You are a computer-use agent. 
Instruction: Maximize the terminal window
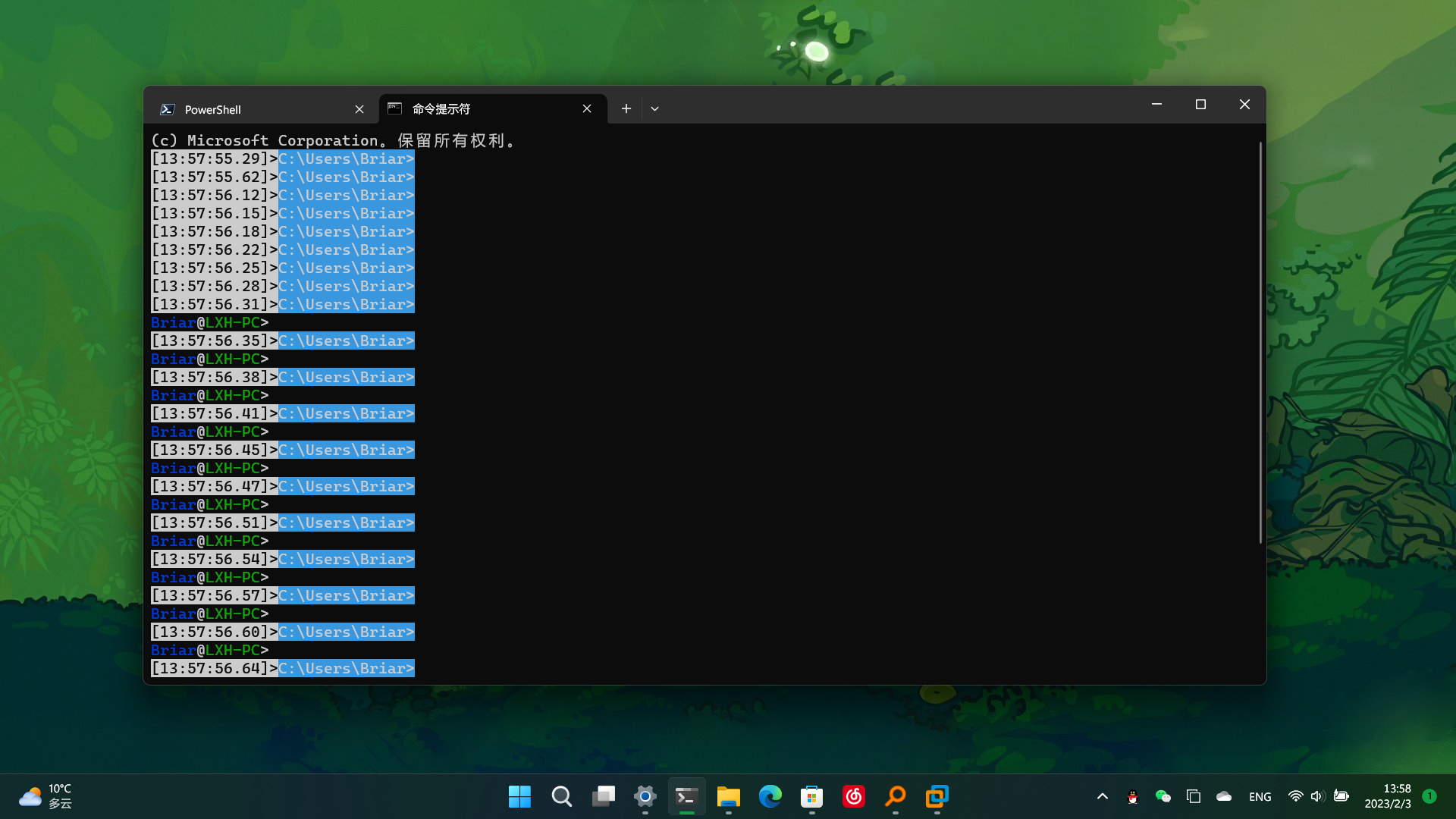click(x=1200, y=104)
